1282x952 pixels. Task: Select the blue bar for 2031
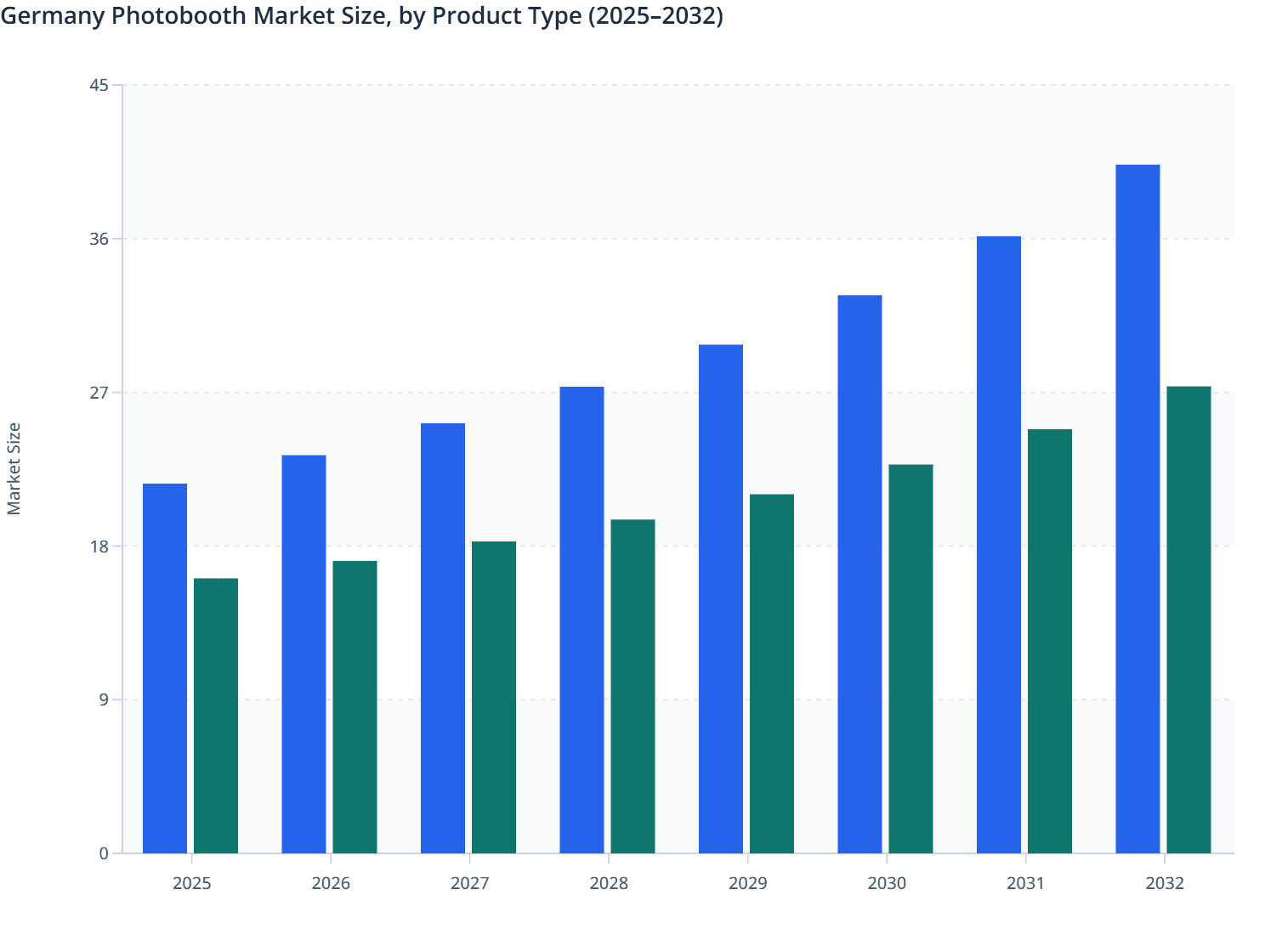click(999, 544)
